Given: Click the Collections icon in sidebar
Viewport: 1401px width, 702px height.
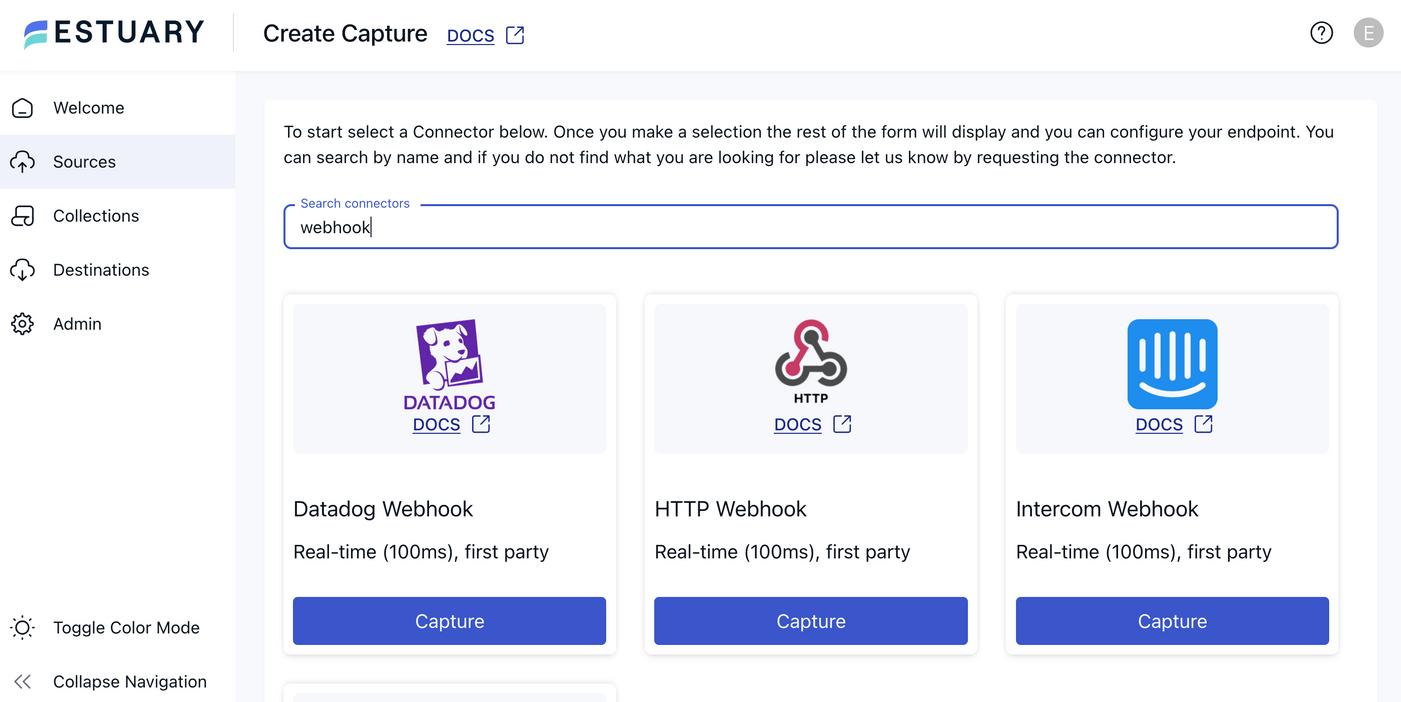Looking at the screenshot, I should tap(22, 216).
